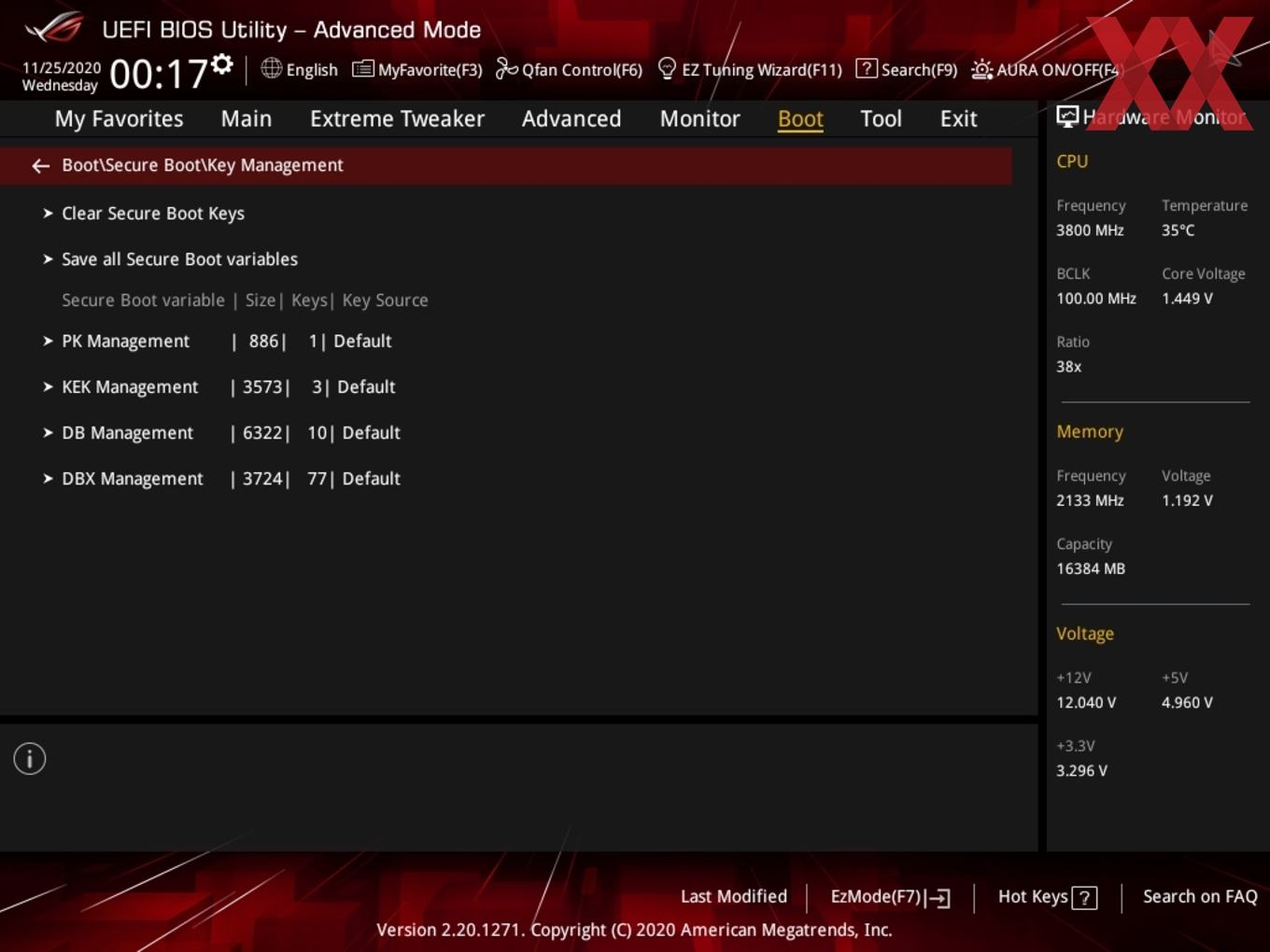This screenshot has height=952, width=1270.
Task: Go to the Exit tab
Action: click(x=958, y=119)
